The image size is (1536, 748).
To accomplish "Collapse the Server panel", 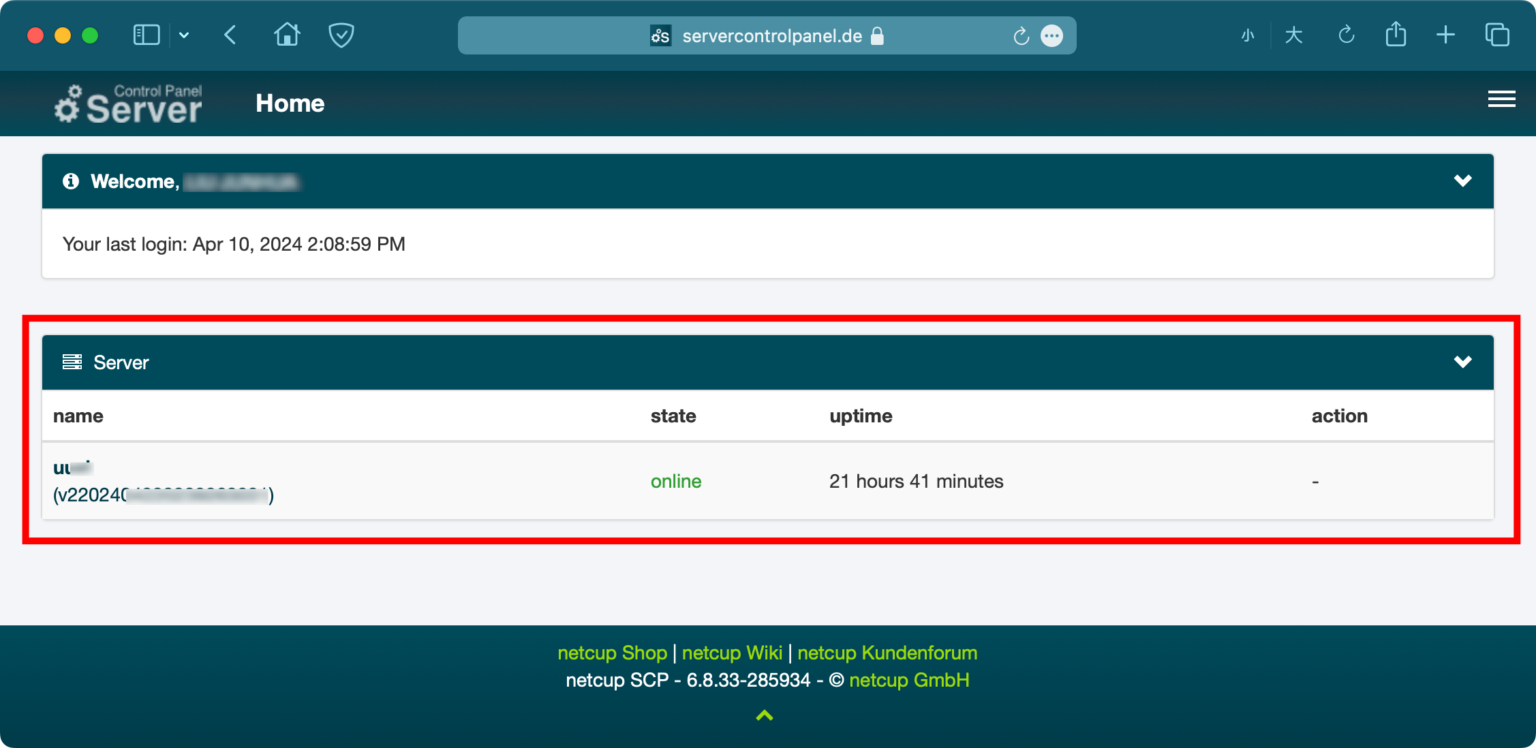I will (1462, 362).
